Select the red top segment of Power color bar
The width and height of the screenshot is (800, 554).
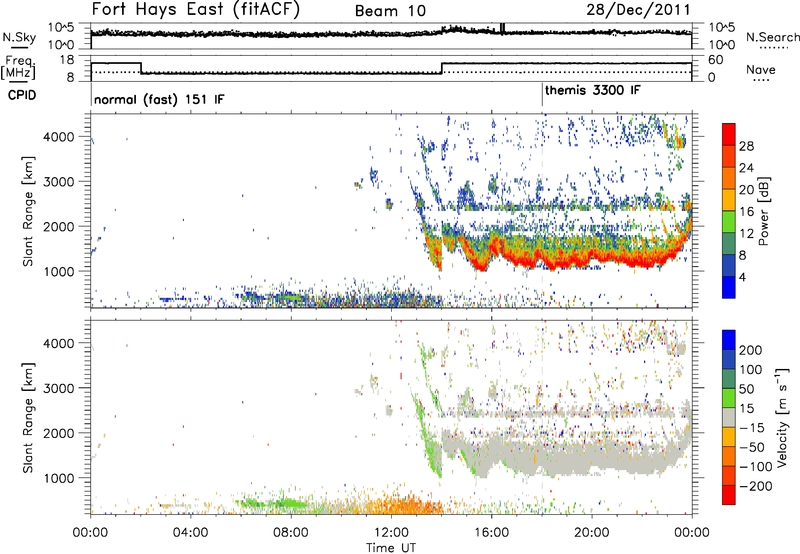(x=729, y=135)
